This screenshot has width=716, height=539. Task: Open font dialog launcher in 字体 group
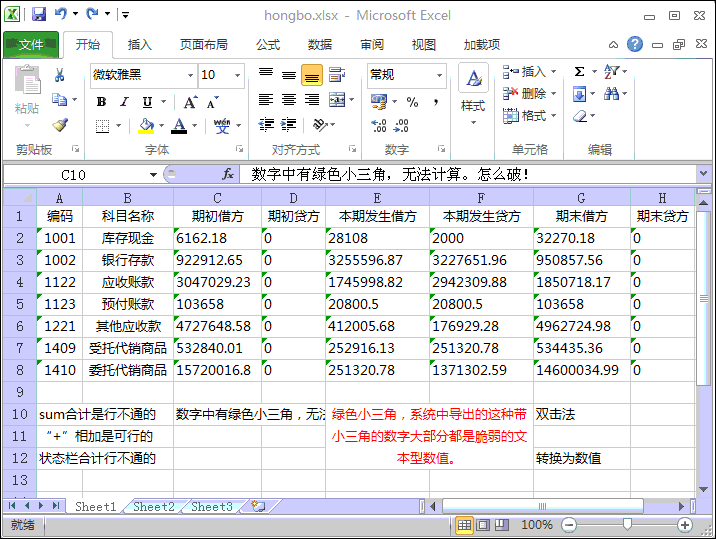[x=239, y=148]
